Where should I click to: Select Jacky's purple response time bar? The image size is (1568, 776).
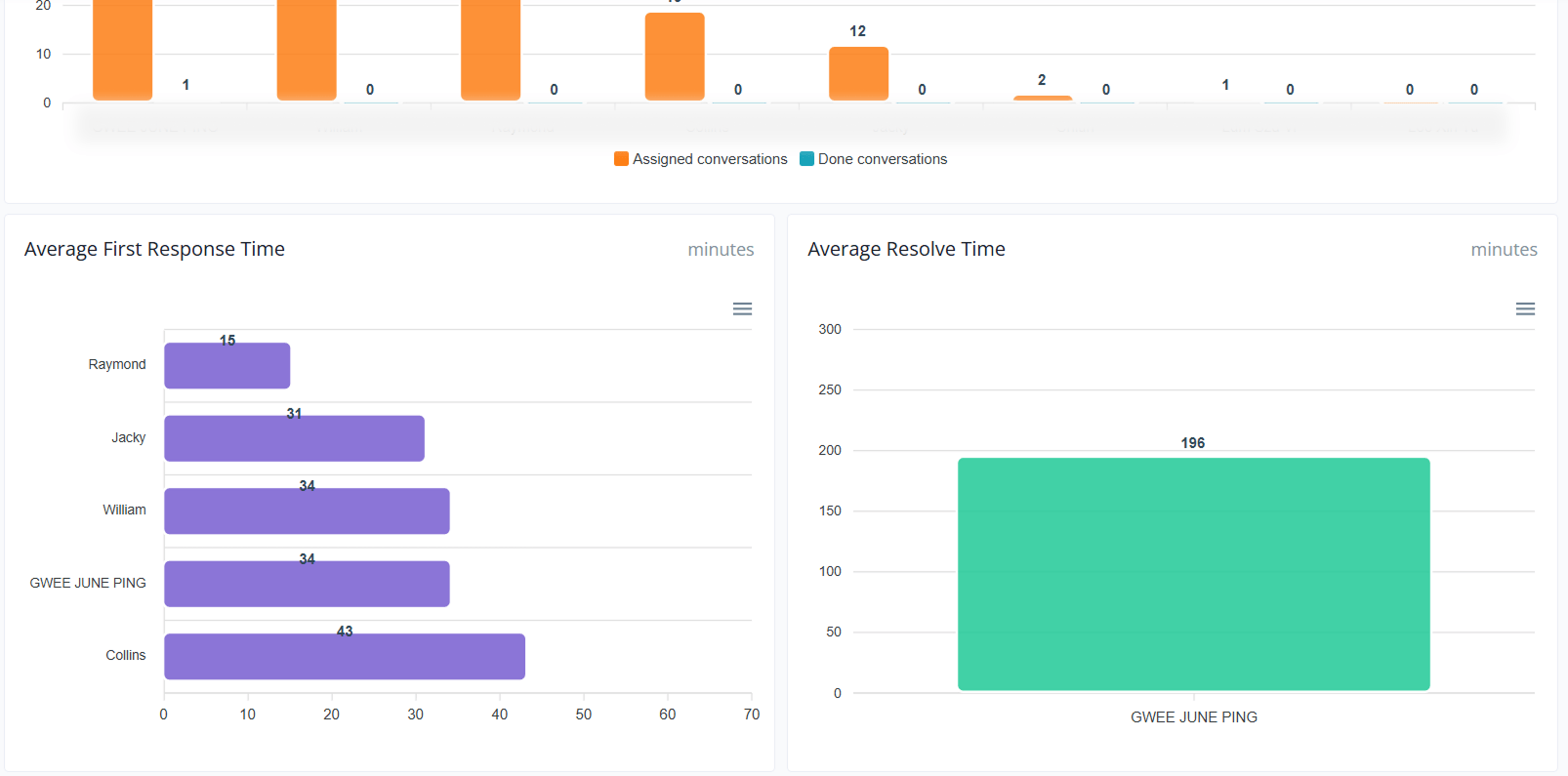294,439
